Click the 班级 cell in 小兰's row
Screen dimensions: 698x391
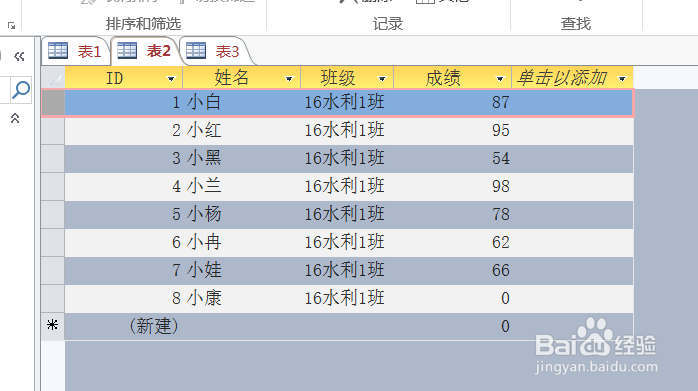[x=347, y=187]
